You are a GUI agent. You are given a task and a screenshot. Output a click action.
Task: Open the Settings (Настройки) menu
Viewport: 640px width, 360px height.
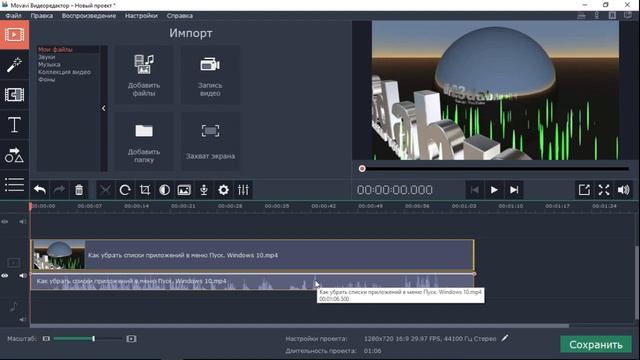141,16
